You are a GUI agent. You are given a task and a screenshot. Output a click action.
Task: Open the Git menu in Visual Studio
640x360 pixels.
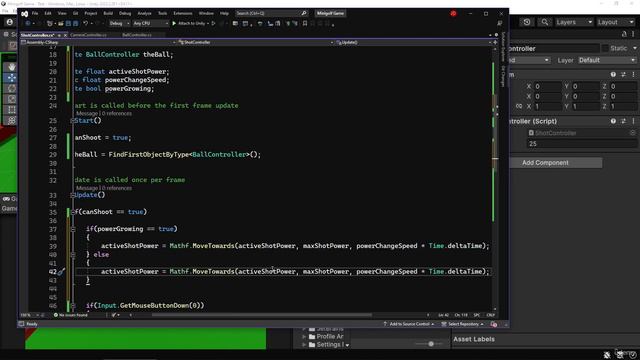tap(75, 13)
